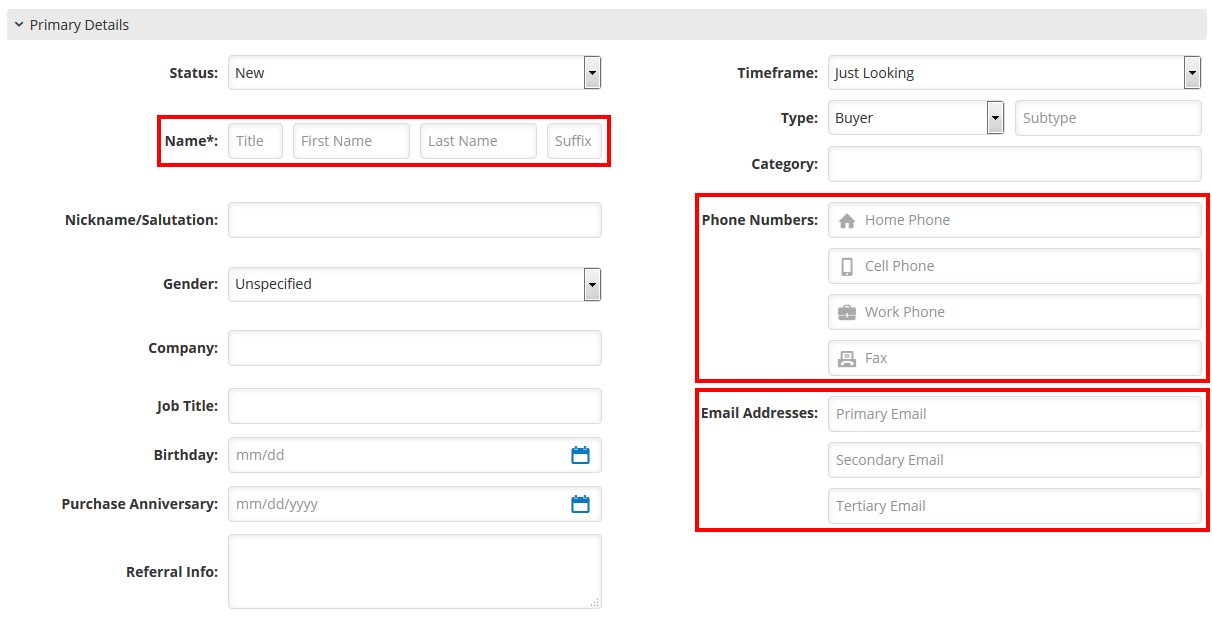
Task: Click the briefcase icon in Work Phone
Action: 847,312
